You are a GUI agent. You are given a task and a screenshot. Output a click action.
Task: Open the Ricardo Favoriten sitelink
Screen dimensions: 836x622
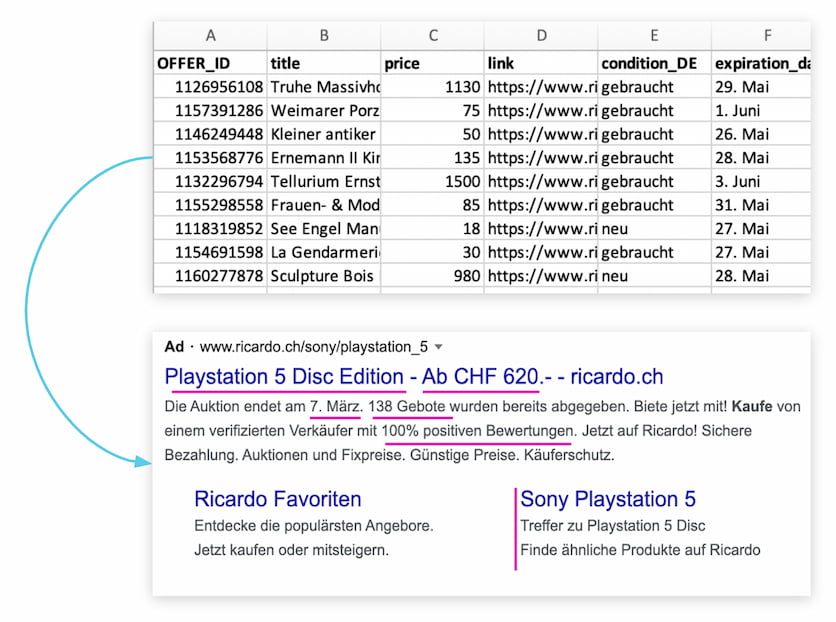click(x=278, y=499)
